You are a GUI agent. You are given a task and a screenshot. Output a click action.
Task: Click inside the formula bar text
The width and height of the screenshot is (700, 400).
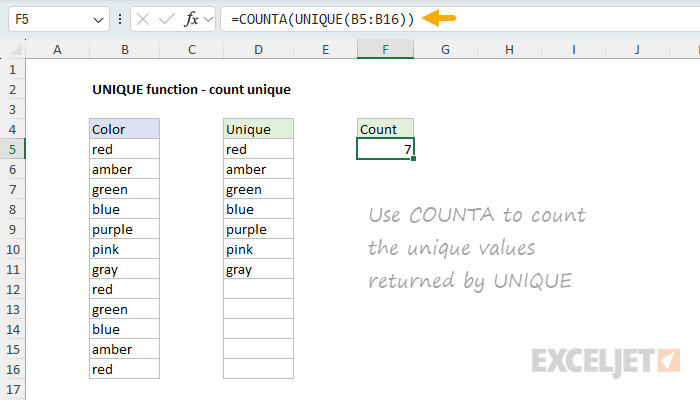(322, 19)
